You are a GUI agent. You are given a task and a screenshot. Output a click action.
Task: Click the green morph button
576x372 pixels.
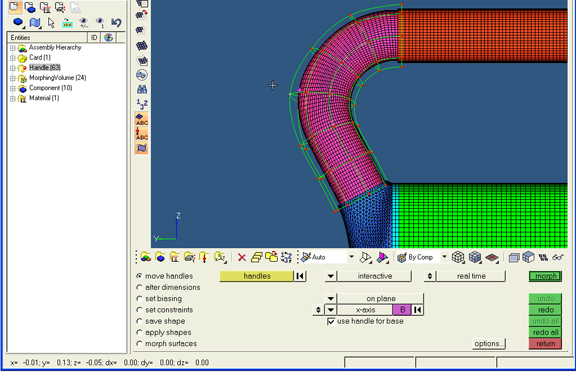(546, 276)
